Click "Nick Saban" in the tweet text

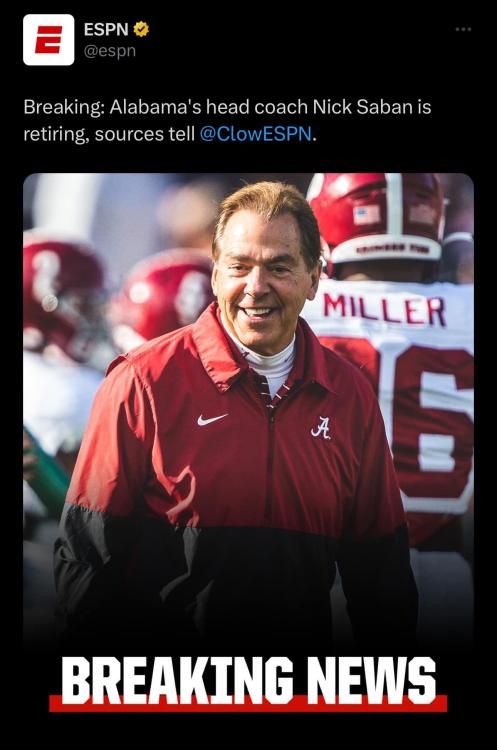pyautogui.click(x=363, y=107)
